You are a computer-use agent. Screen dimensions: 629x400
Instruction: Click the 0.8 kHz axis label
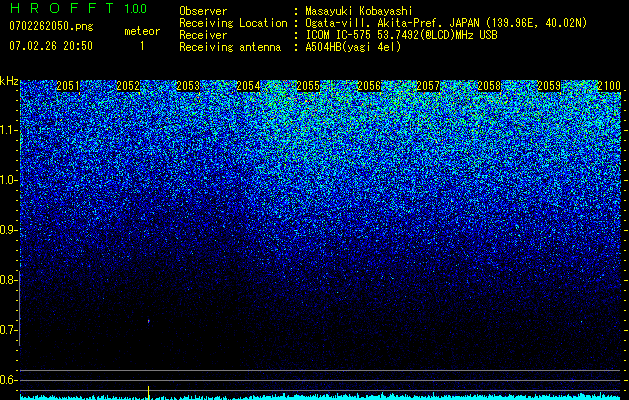pos(9,280)
